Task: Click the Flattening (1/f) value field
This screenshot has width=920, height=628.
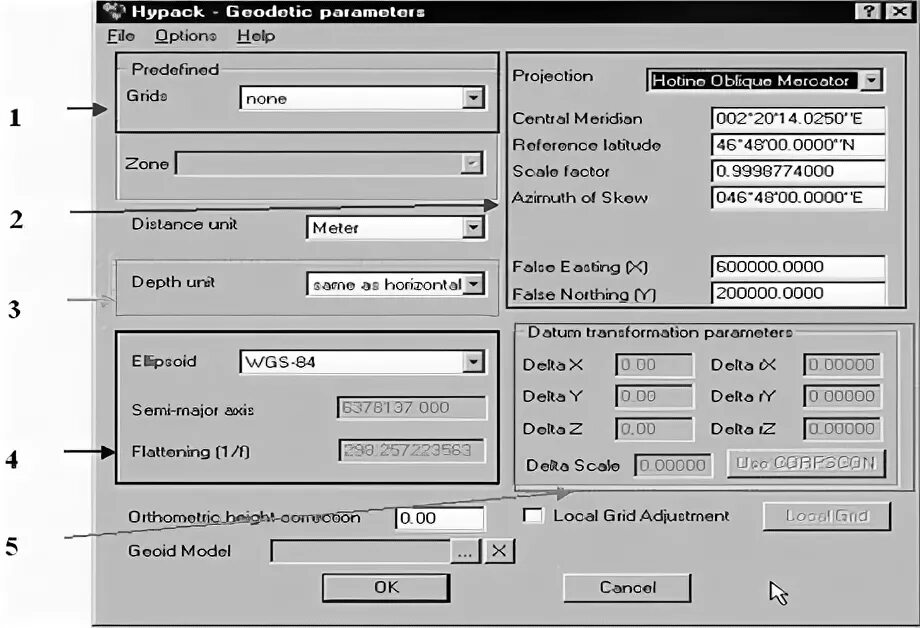Action: (412, 451)
